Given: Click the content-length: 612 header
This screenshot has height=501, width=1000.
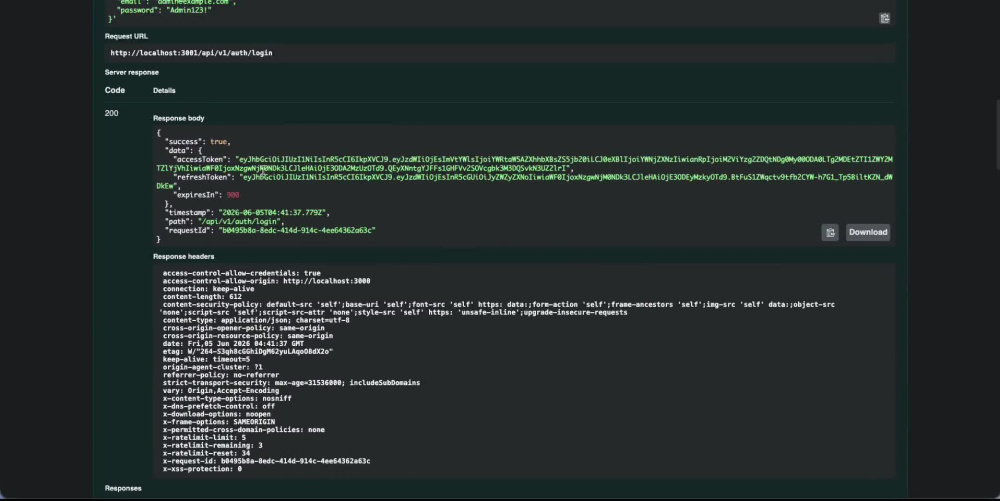Looking at the screenshot, I should pos(202,296).
